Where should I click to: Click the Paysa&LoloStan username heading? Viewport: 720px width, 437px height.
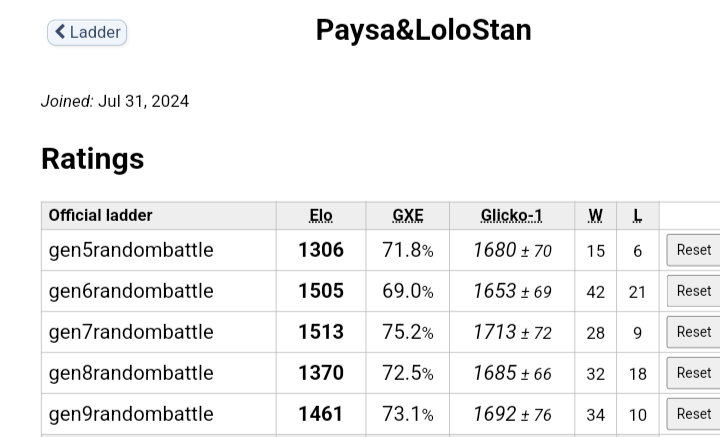pos(423,30)
